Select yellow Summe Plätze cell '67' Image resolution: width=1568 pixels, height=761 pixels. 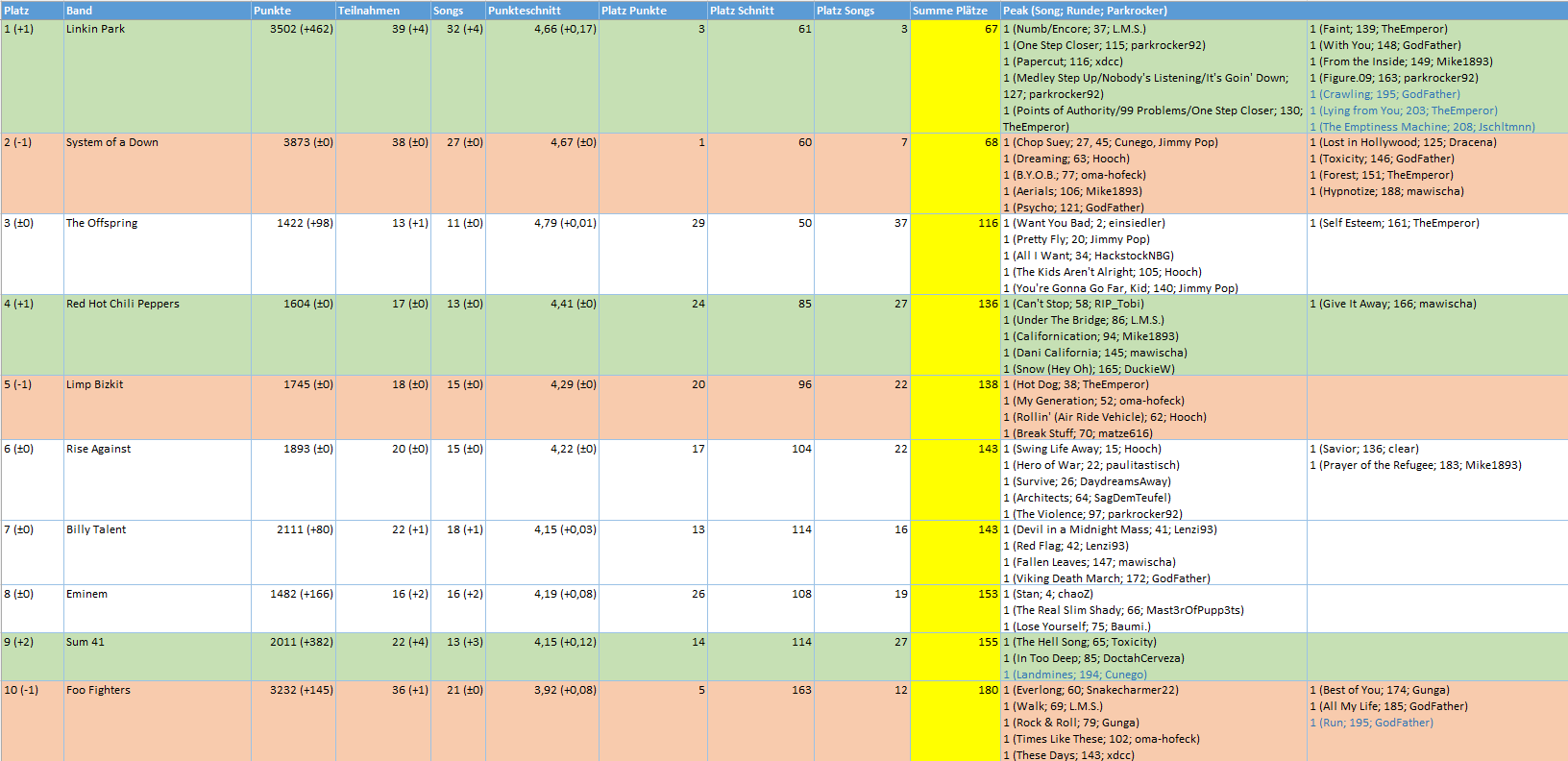(x=955, y=77)
